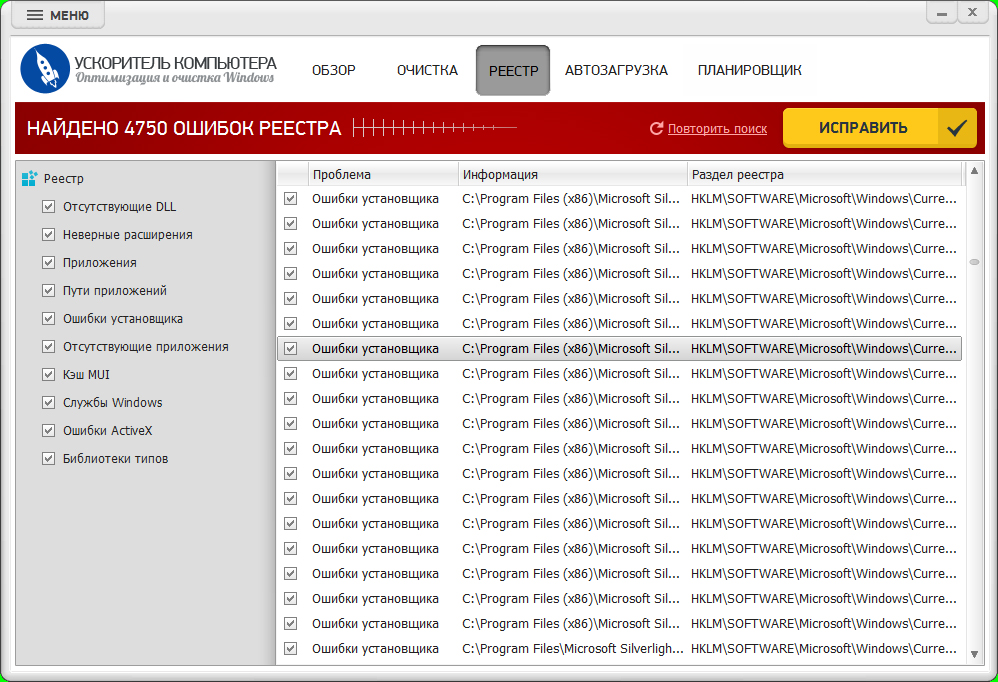Screen dimensions: 998x682
Task: Click the Повторить поиск link
Action: tap(717, 129)
